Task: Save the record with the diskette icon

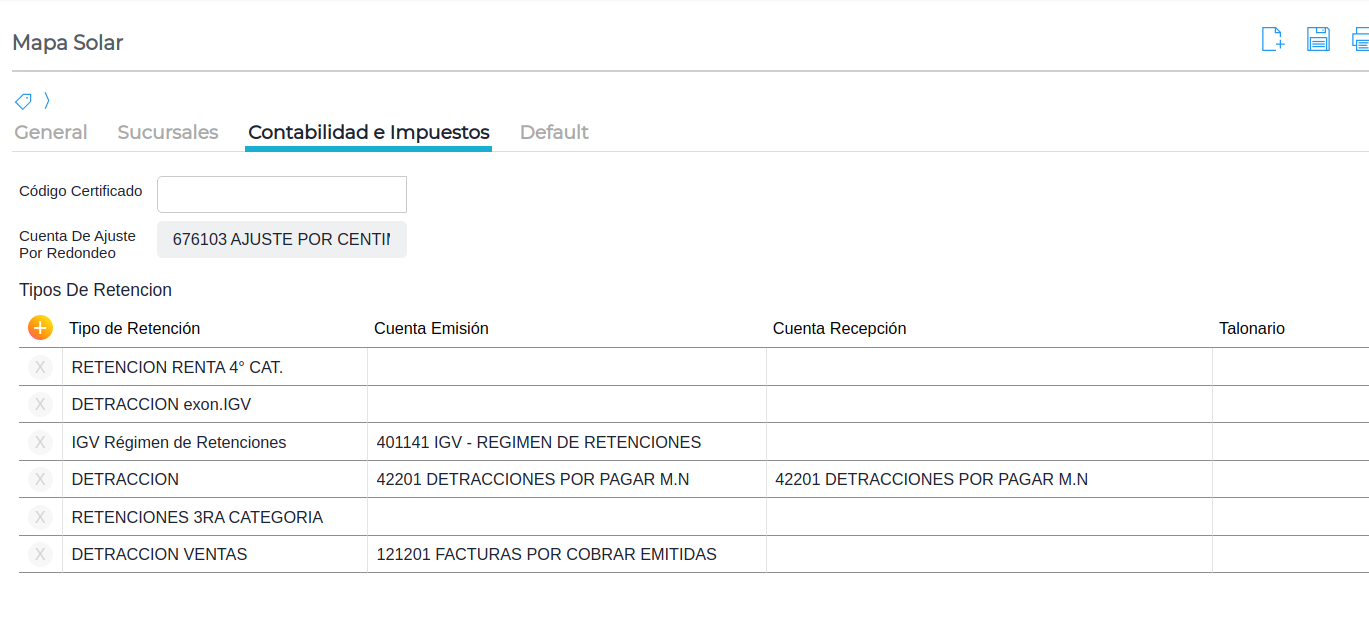Action: click(1318, 40)
